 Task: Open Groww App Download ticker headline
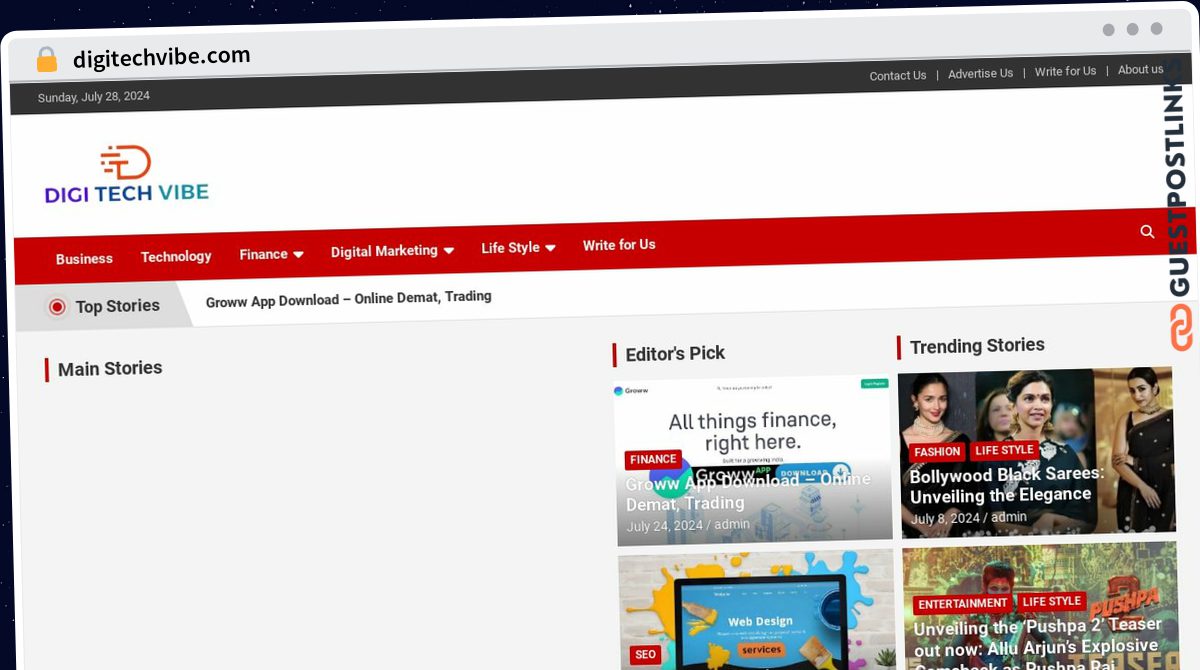[x=348, y=298]
